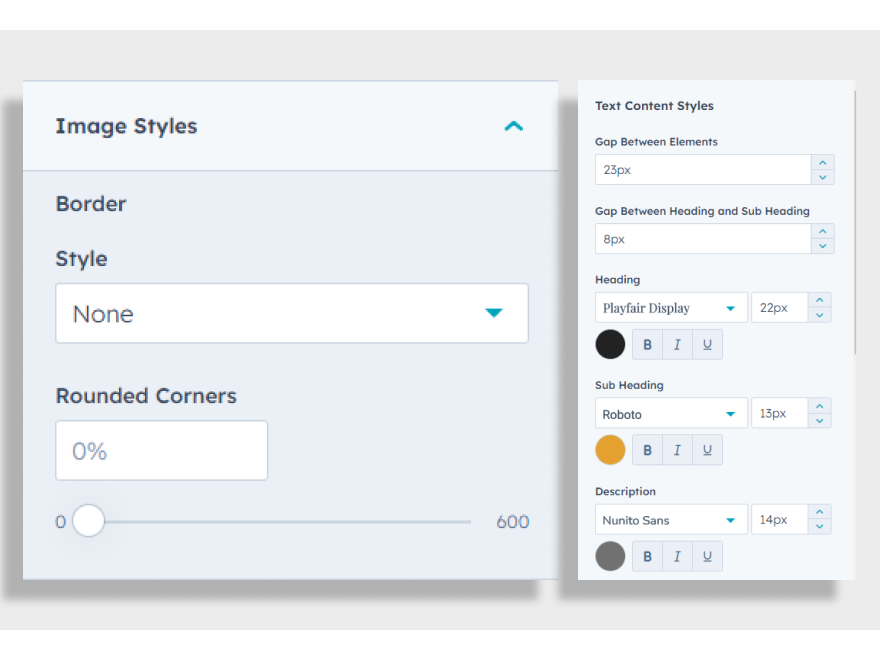Viewport: 880px width, 660px height.
Task: Open the Nunito Sans description font dropdown
Action: coord(671,519)
